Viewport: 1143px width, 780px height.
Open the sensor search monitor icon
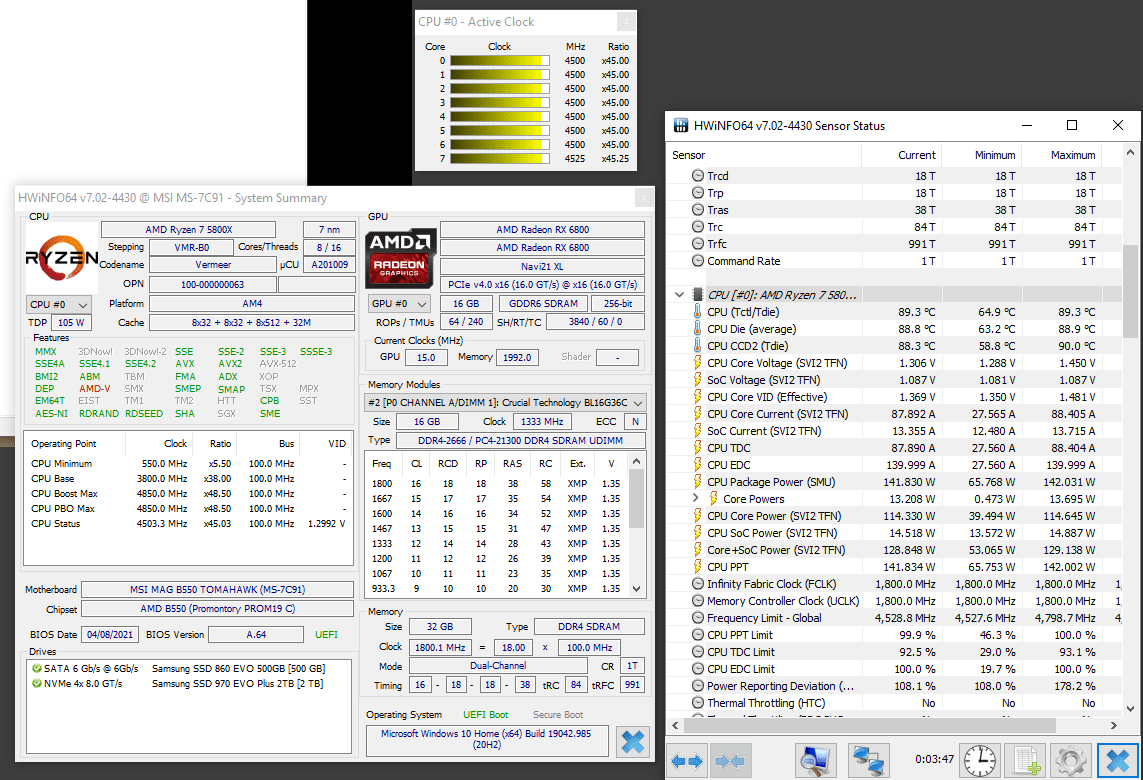pos(815,761)
